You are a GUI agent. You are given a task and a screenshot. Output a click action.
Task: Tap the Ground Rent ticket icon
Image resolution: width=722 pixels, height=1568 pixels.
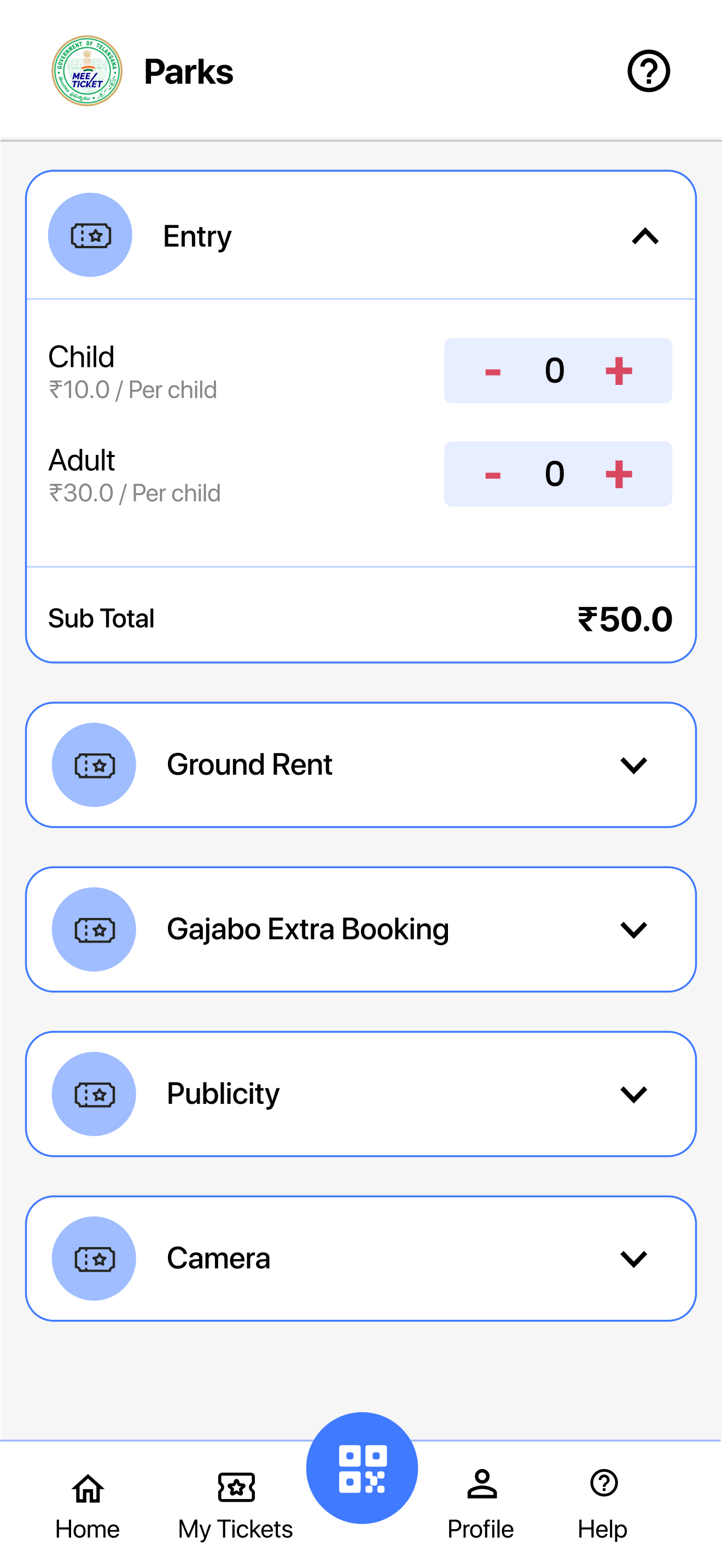tap(94, 764)
